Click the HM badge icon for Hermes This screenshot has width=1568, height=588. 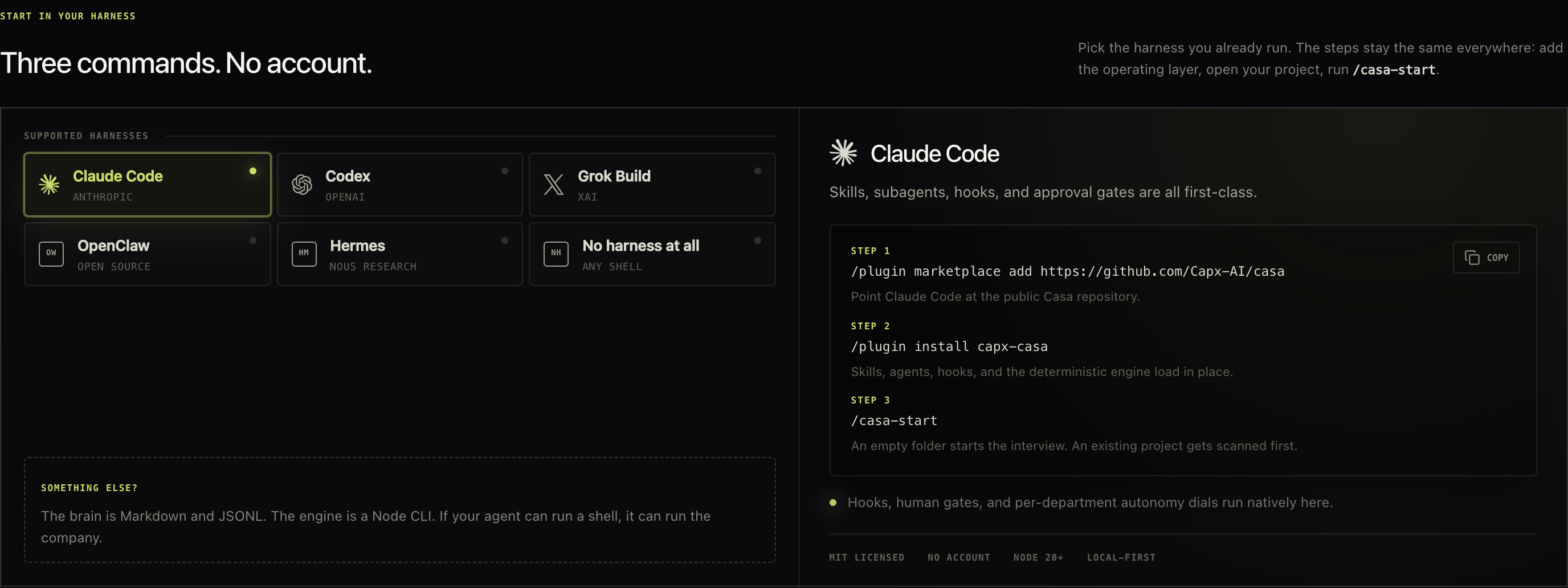(x=304, y=254)
